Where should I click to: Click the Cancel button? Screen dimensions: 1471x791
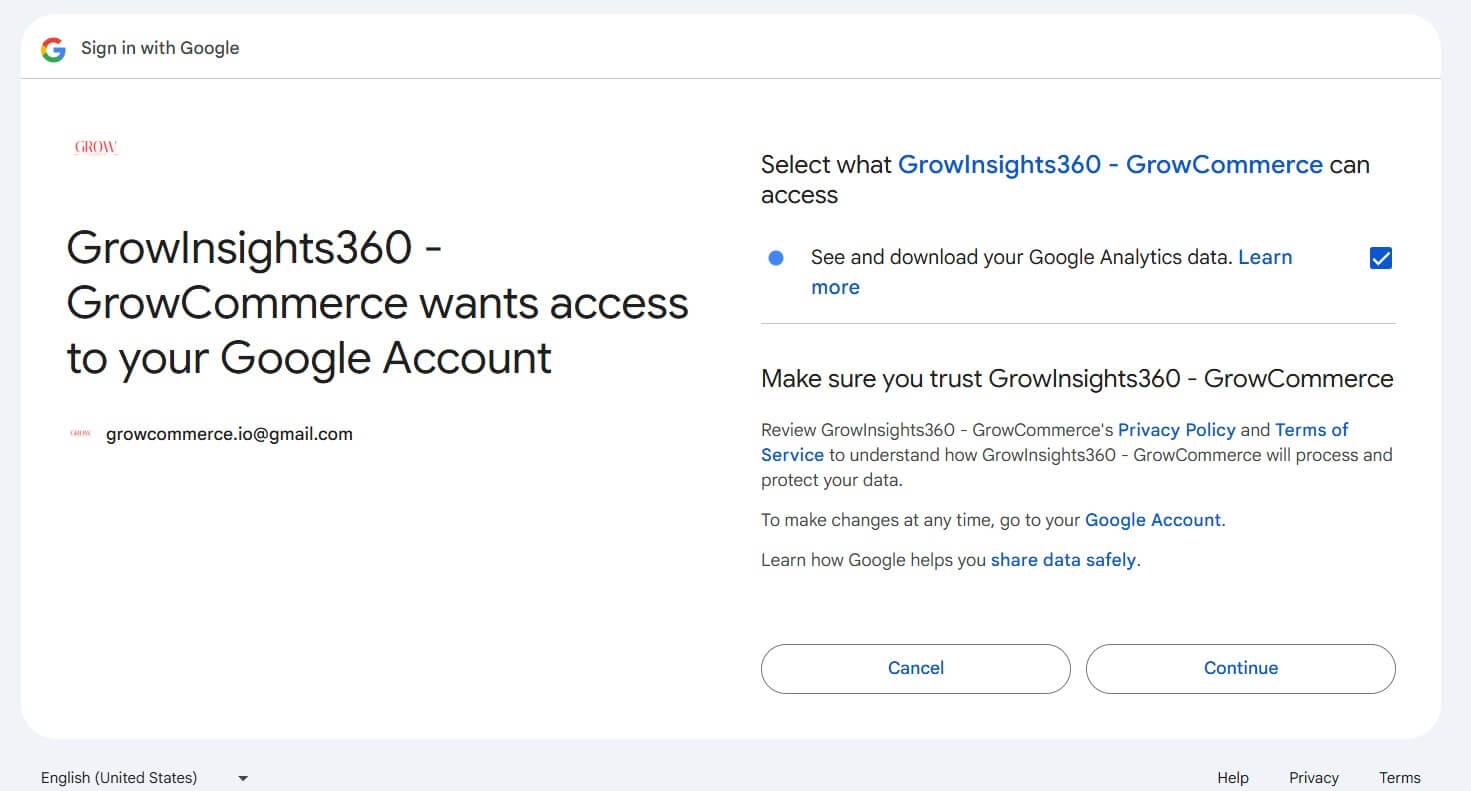tap(916, 668)
